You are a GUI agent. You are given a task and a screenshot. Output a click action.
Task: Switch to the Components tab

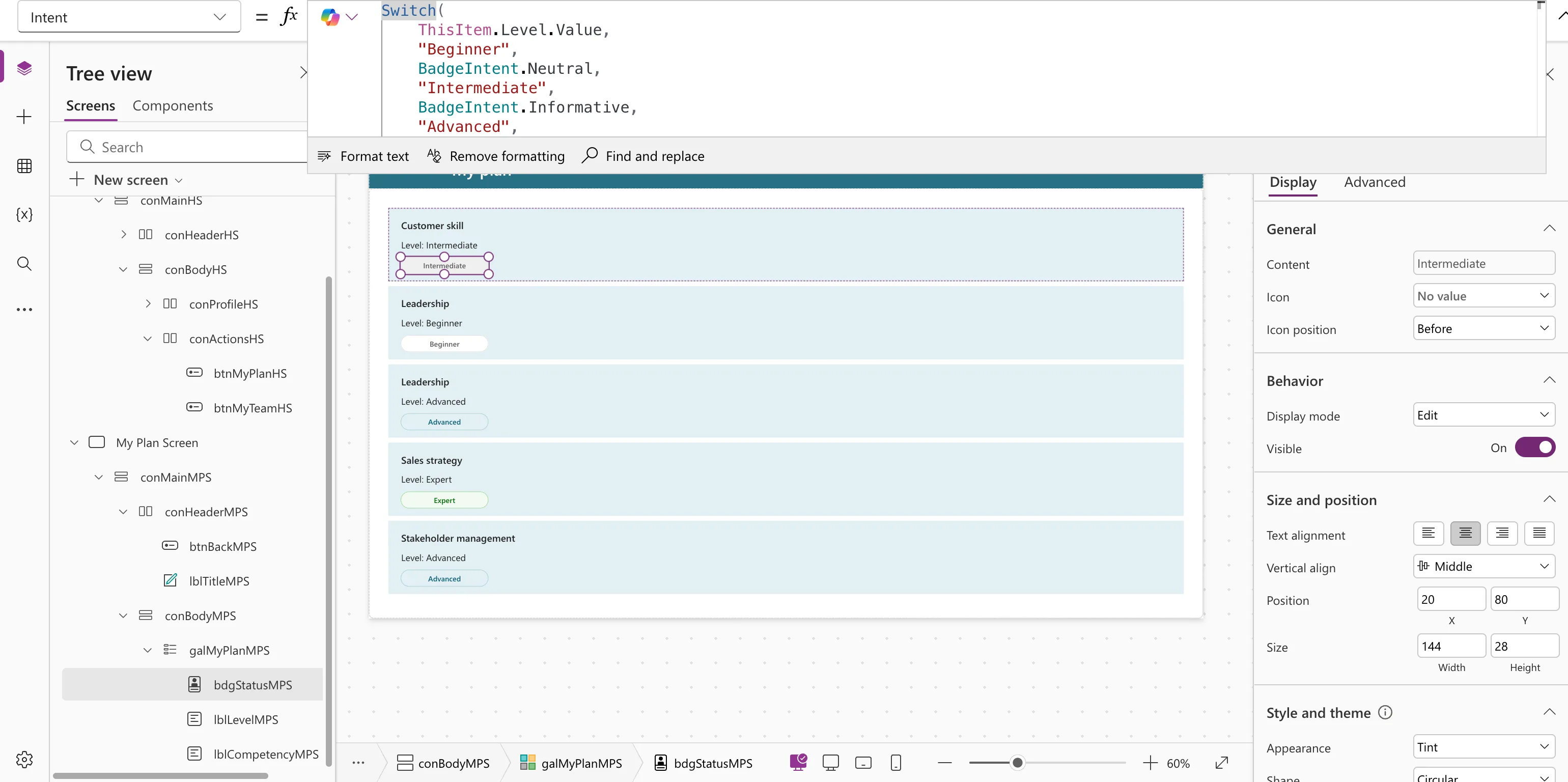point(173,106)
